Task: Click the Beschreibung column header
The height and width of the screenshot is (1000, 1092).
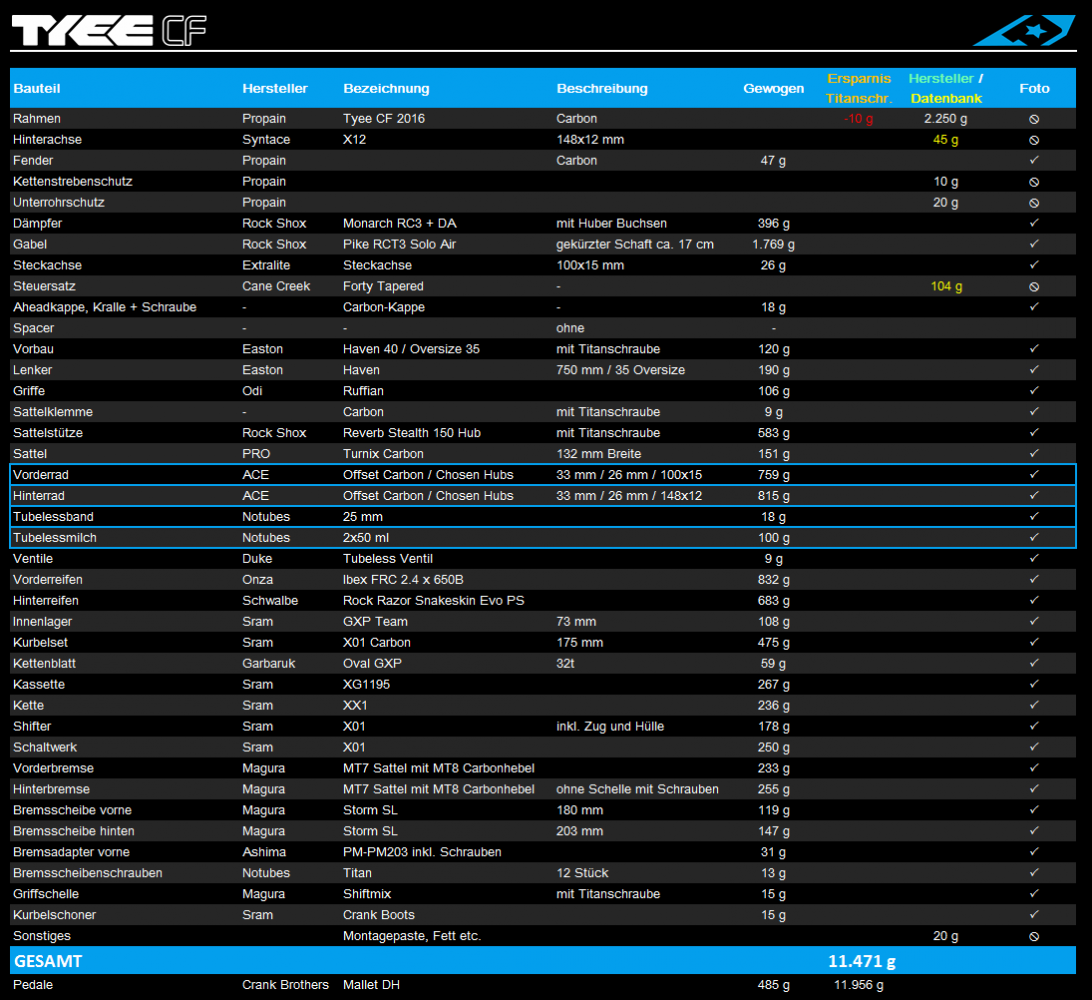Action: (x=602, y=88)
